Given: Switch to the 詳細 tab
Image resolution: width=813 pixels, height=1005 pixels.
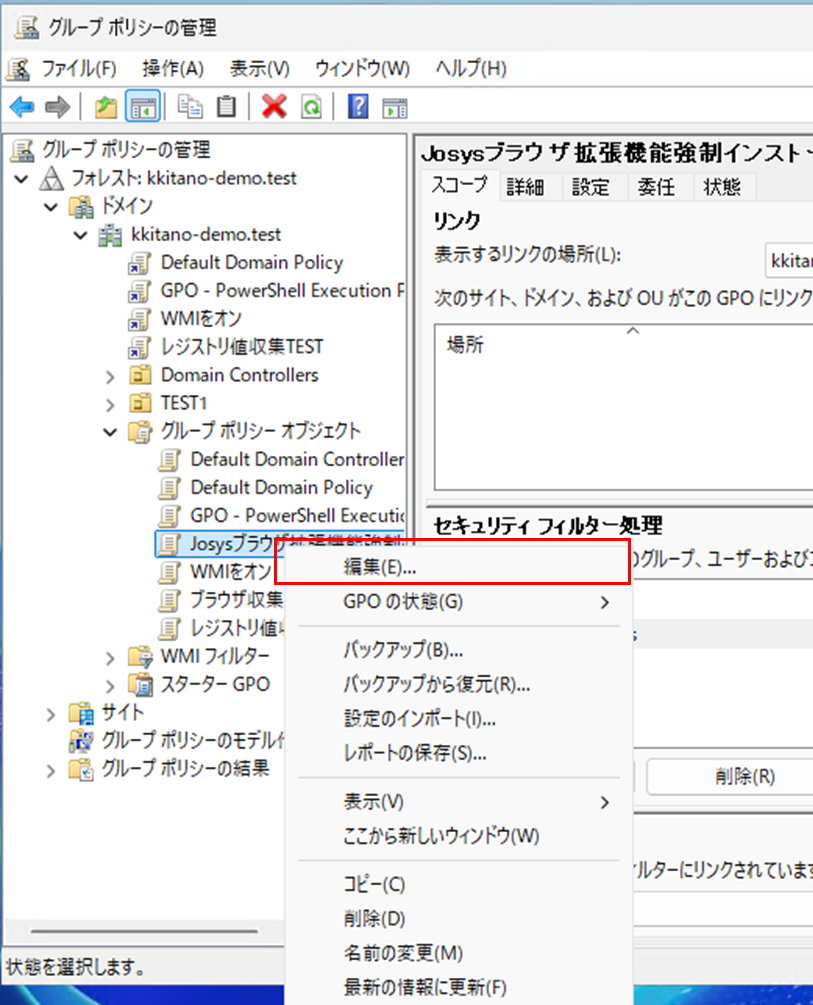Looking at the screenshot, I should pyautogui.click(x=525, y=186).
